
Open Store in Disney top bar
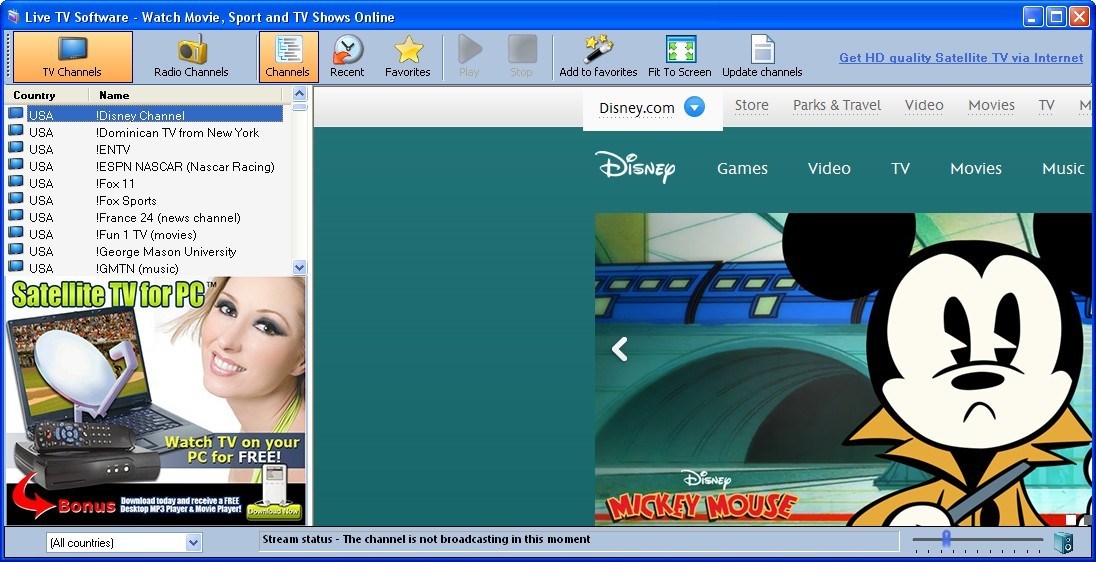pyautogui.click(x=751, y=106)
